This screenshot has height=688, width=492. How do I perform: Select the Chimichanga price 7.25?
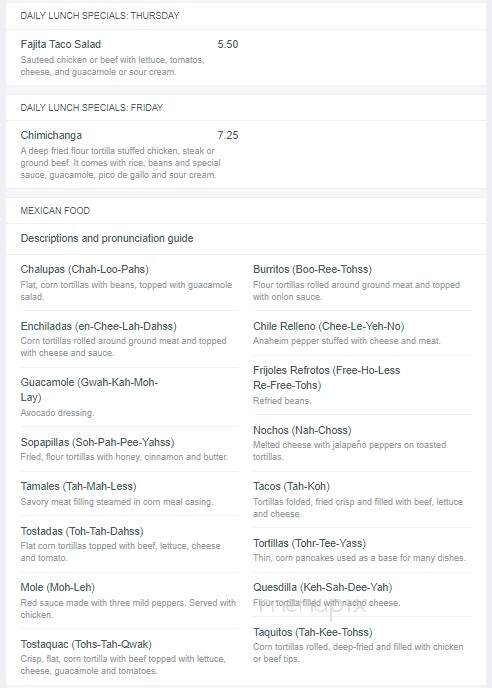tap(228, 135)
